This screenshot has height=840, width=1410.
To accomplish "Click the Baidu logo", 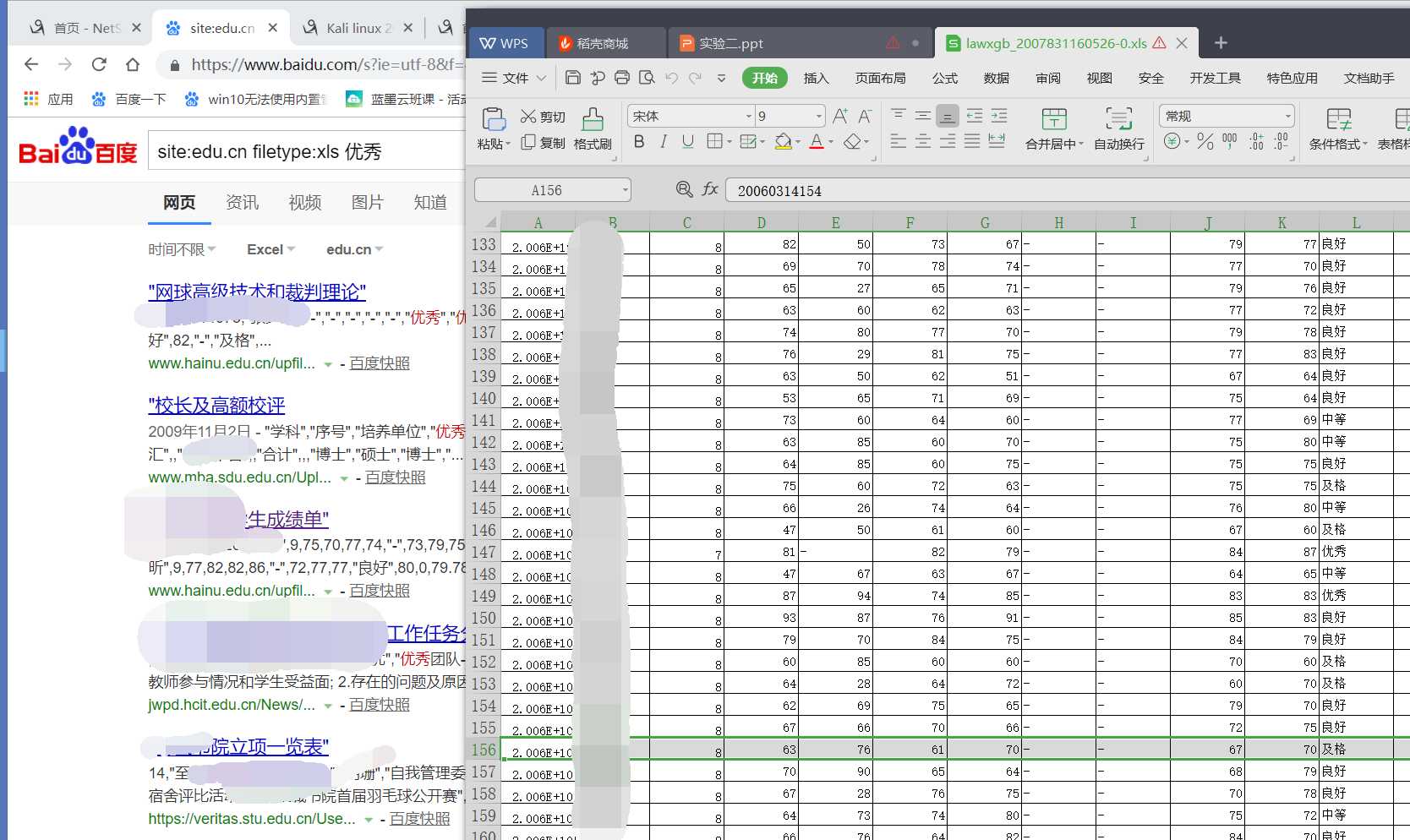I will pyautogui.click(x=77, y=145).
